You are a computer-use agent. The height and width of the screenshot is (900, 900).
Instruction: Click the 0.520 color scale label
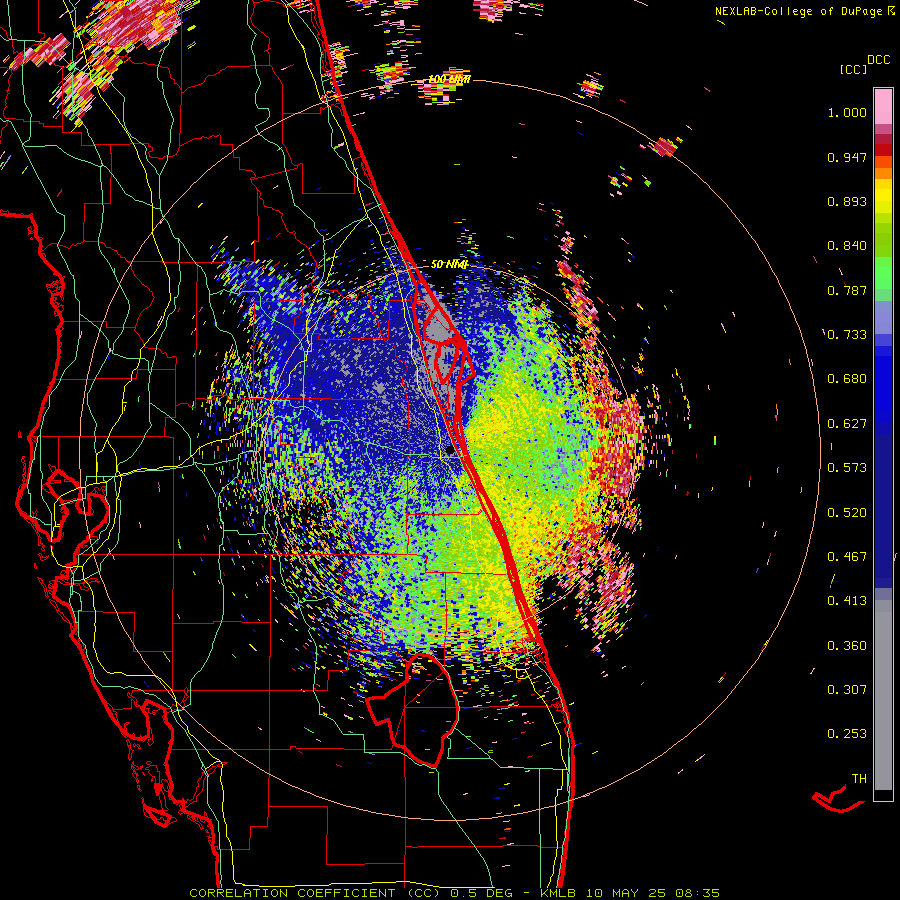[847, 513]
